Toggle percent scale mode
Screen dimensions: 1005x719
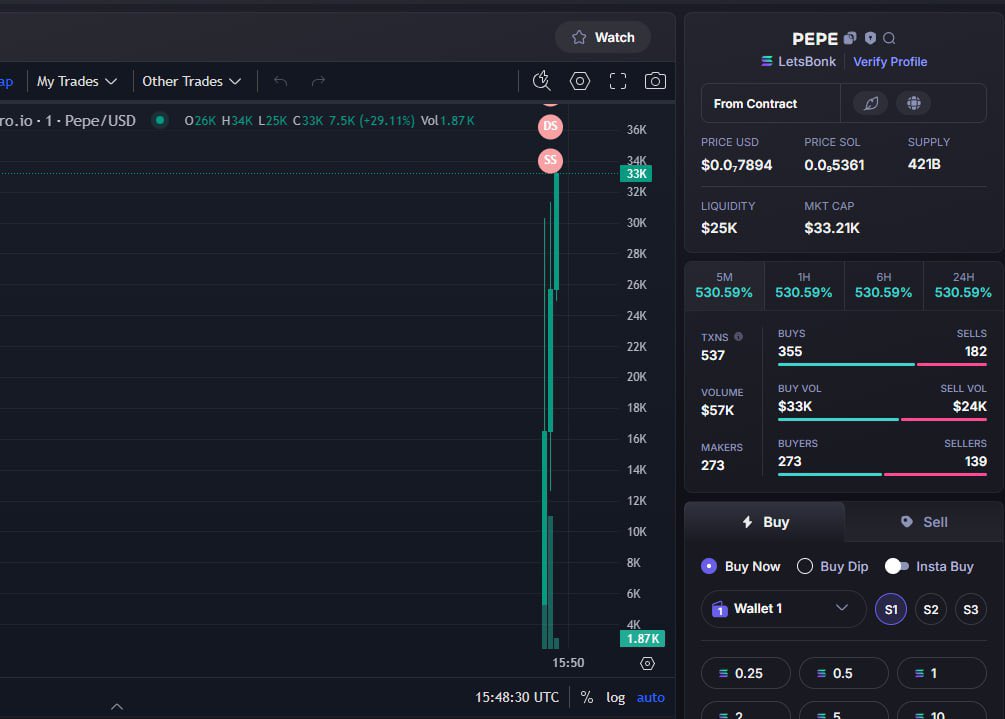[x=586, y=697]
